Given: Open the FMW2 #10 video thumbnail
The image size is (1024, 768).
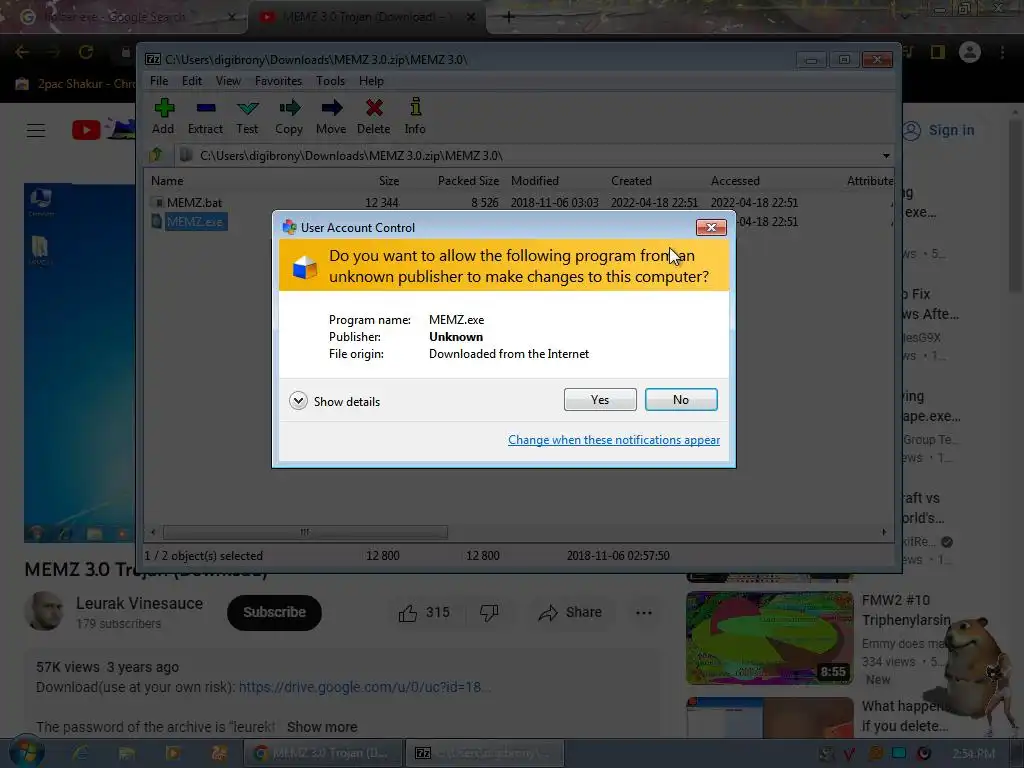Looking at the screenshot, I should [x=769, y=638].
